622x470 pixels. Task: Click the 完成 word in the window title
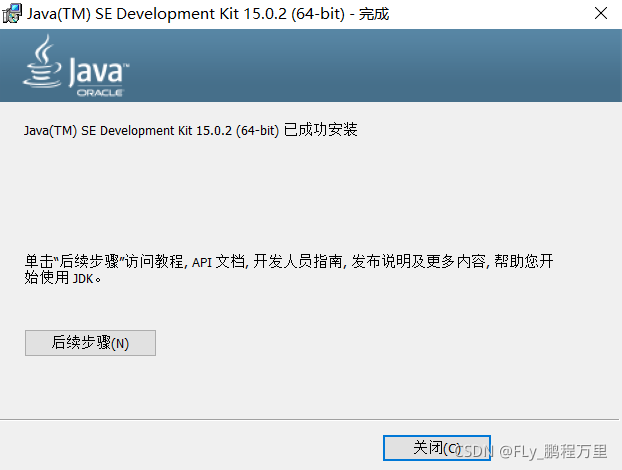point(374,14)
